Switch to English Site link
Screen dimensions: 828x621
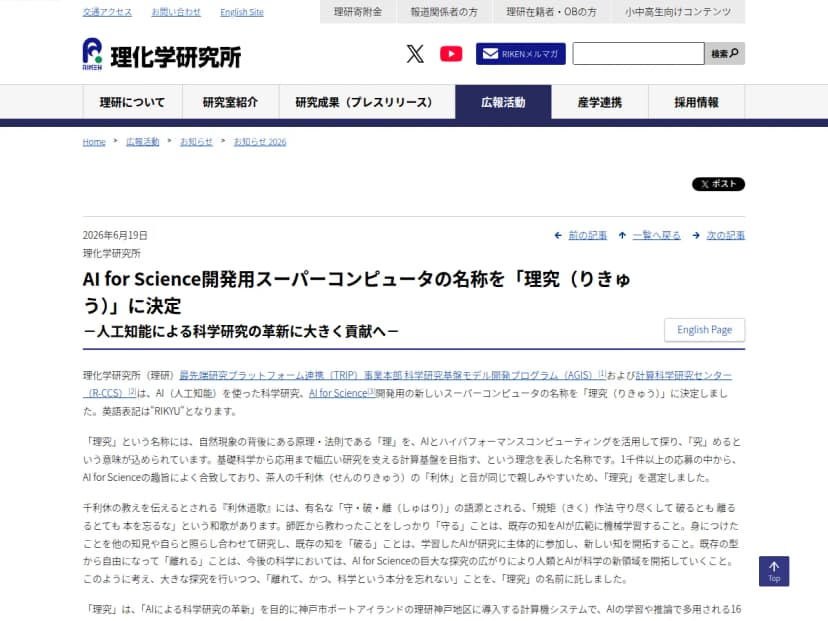(x=242, y=12)
